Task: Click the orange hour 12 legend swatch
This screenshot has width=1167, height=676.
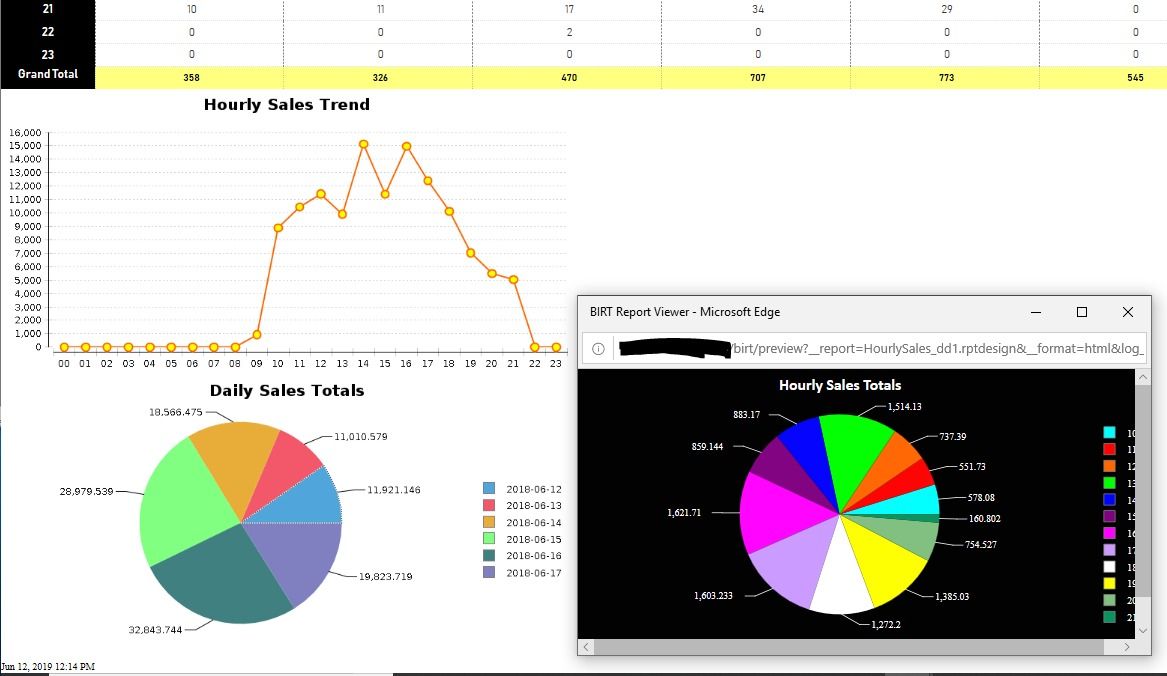Action: click(x=1109, y=466)
